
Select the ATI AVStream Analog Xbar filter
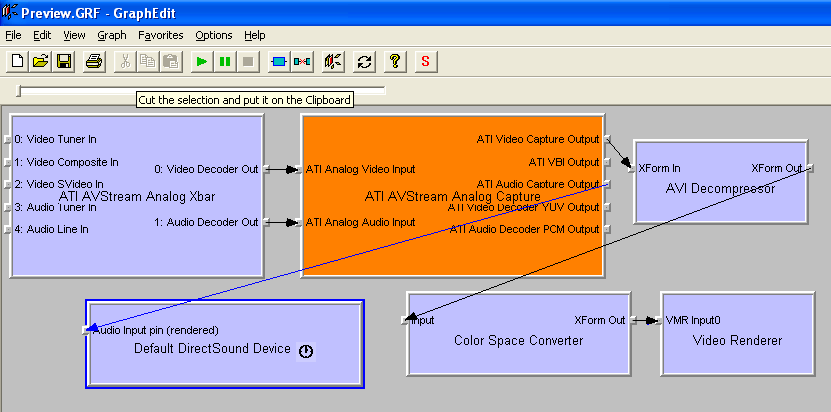(137, 196)
